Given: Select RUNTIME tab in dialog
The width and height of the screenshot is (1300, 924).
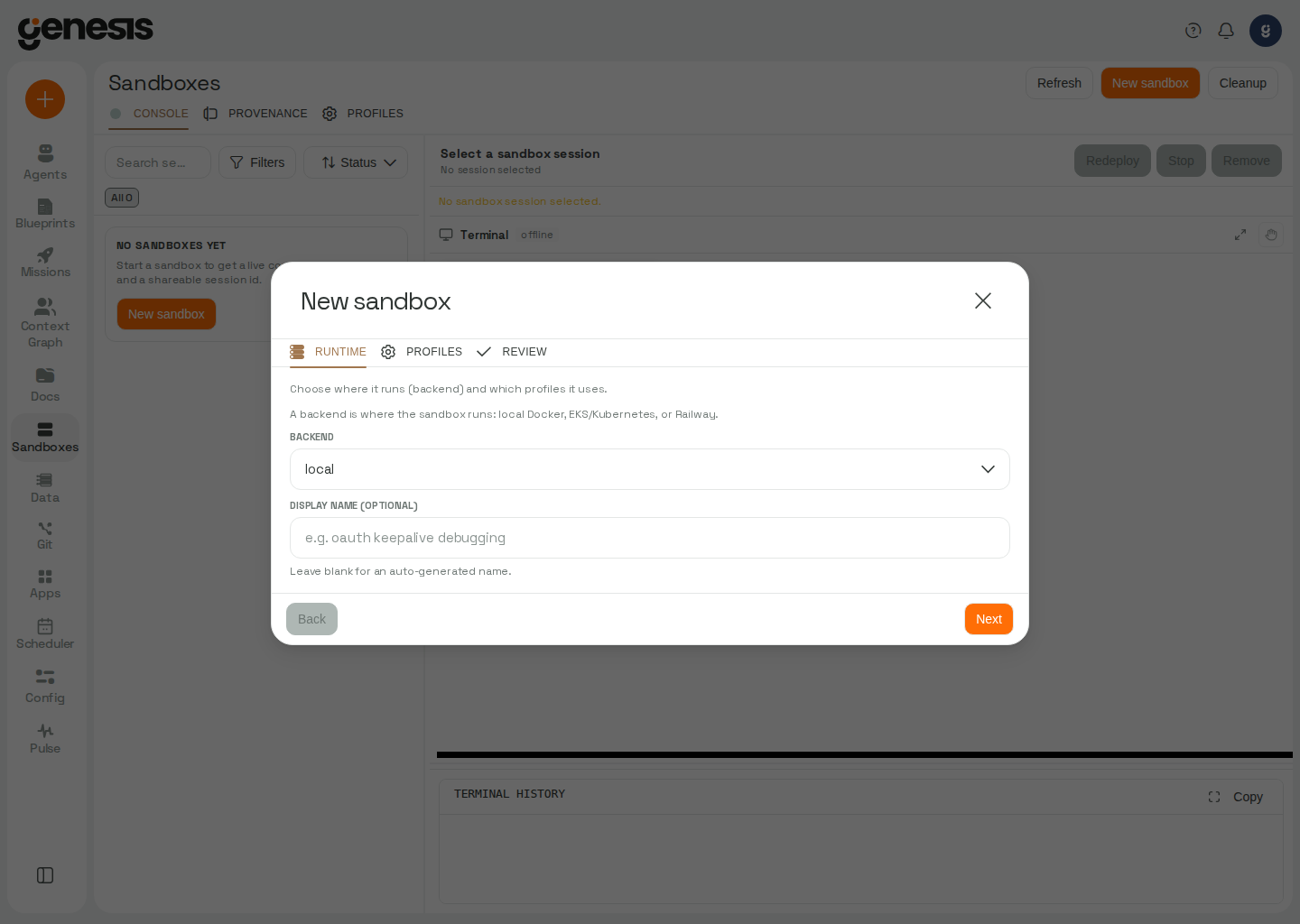Looking at the screenshot, I should 328,352.
